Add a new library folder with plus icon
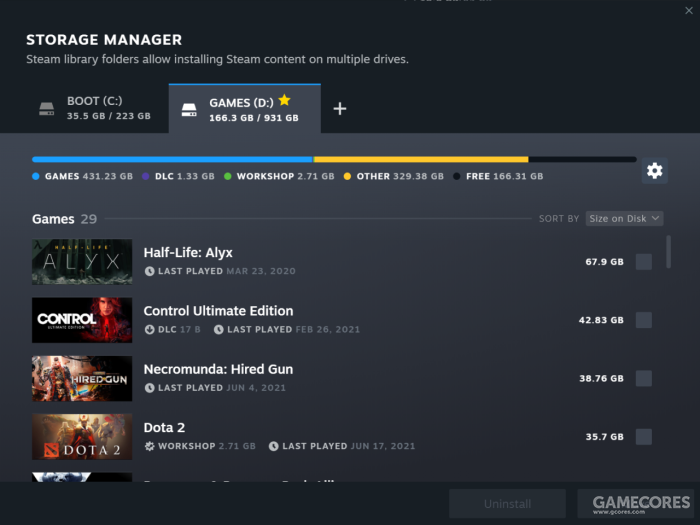This screenshot has width=700, height=525. (x=340, y=108)
